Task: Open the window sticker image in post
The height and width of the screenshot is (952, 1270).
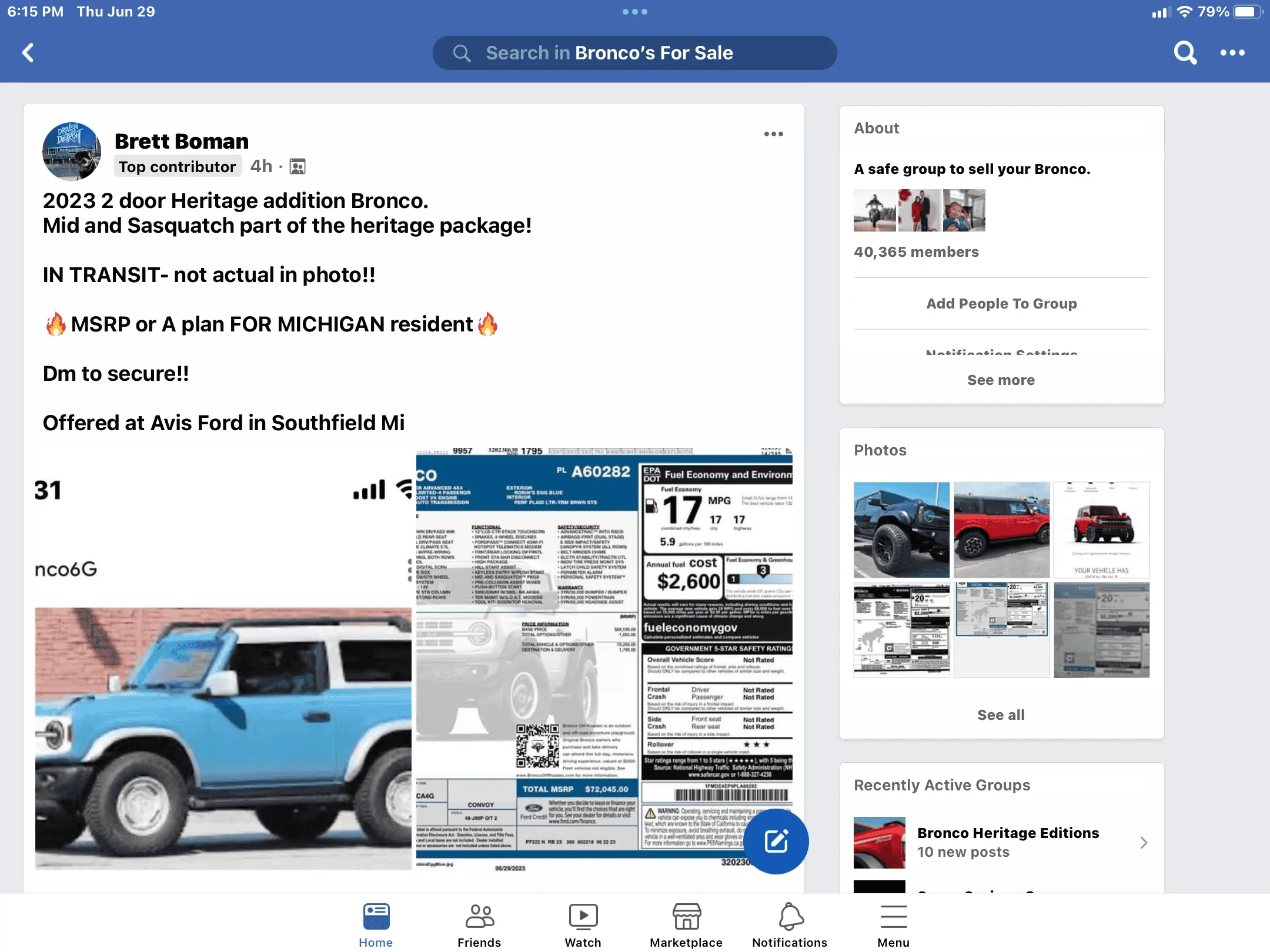Action: click(604, 658)
